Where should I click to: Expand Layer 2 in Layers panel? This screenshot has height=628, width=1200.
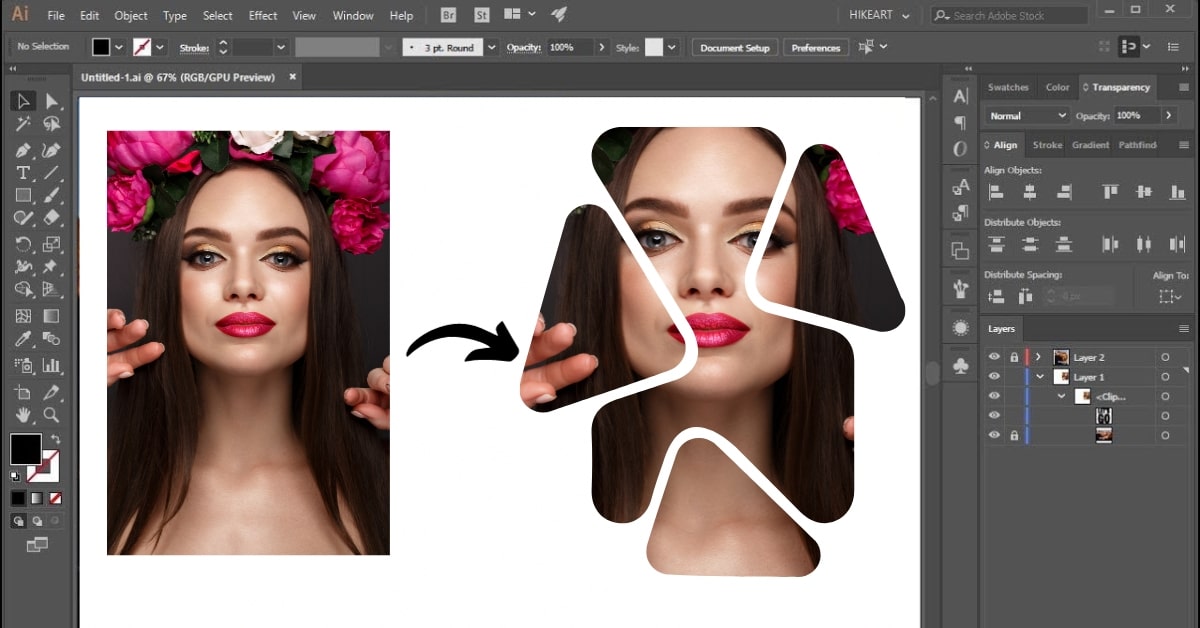pyautogui.click(x=1039, y=357)
